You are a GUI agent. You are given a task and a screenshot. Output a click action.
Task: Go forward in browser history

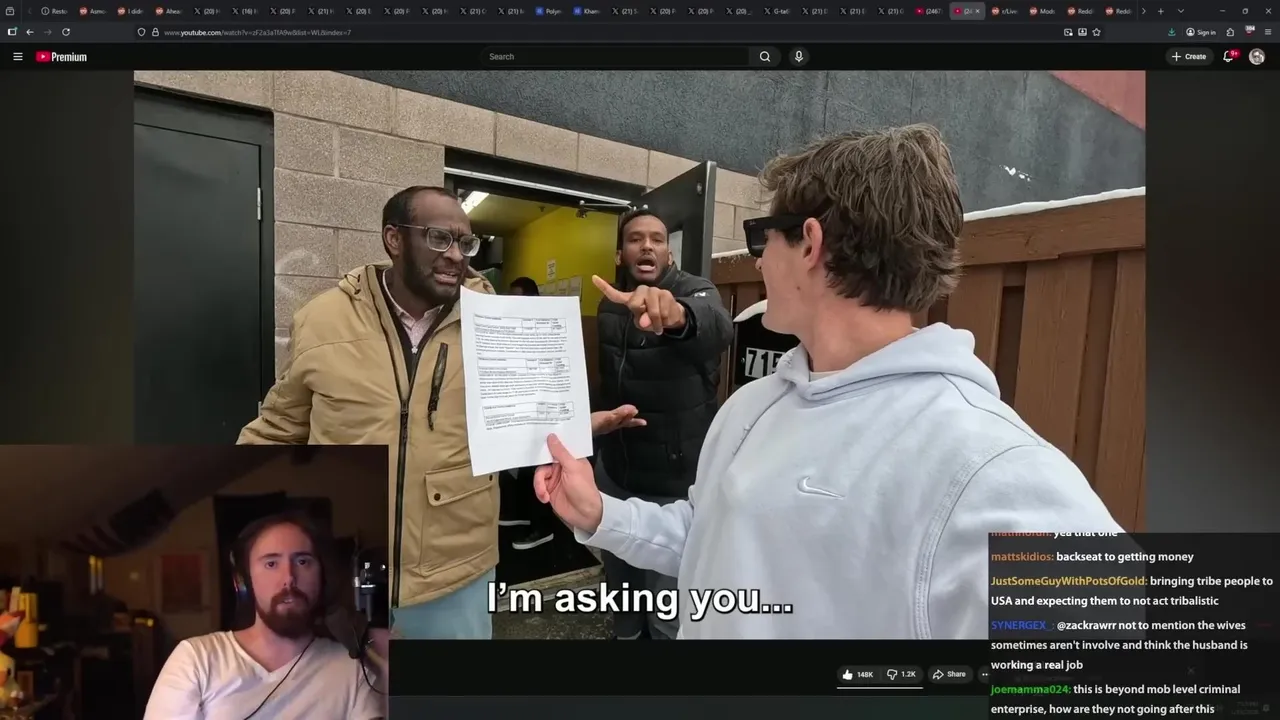47,32
